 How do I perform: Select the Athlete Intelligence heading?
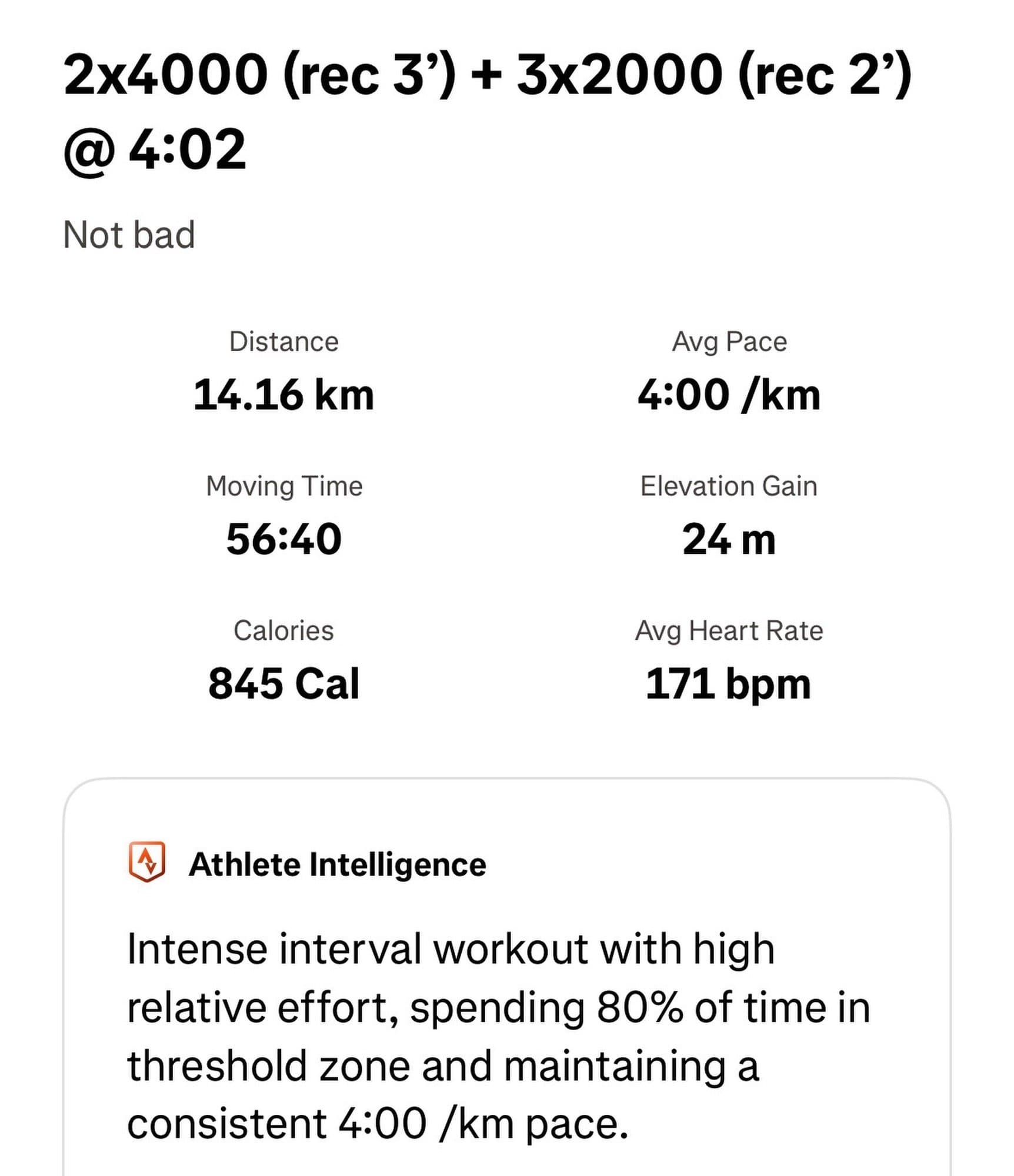click(x=337, y=864)
